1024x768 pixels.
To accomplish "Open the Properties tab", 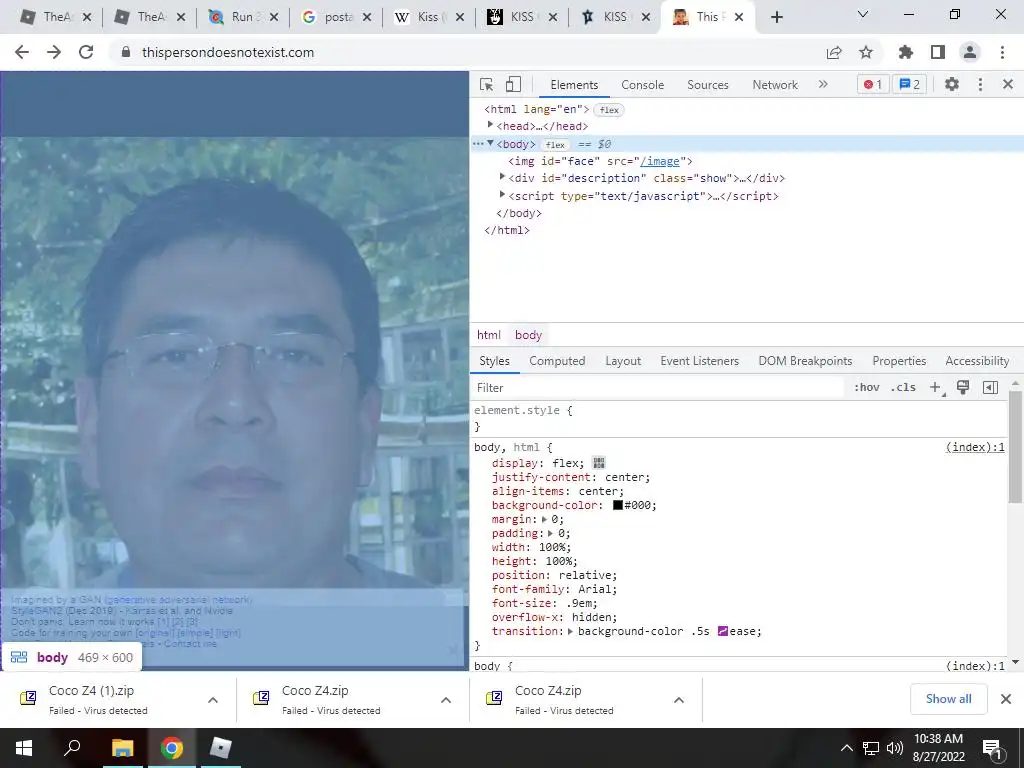I will [899, 360].
